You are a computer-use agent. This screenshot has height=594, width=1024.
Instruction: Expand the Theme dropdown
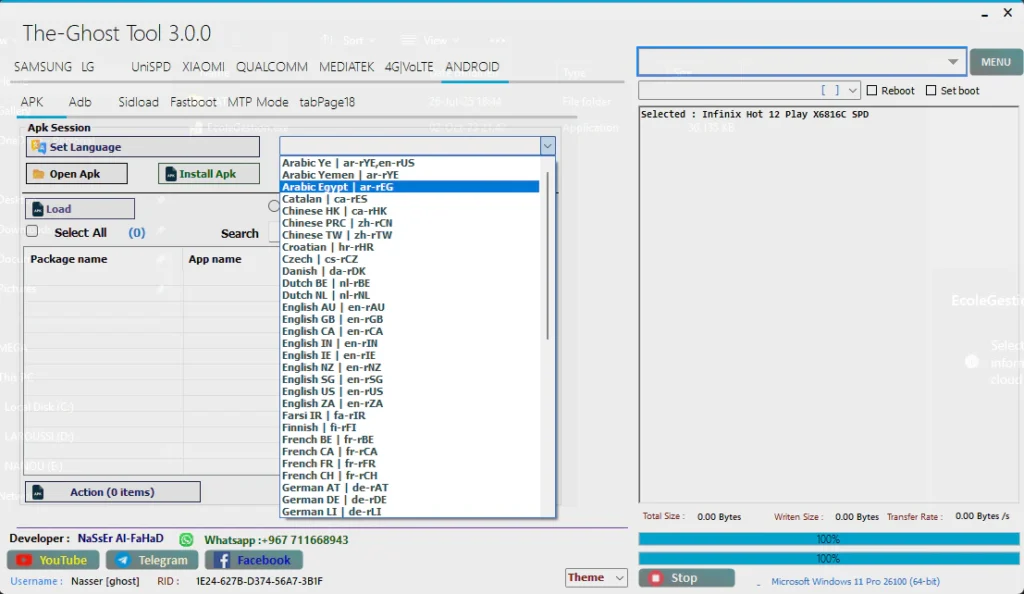click(619, 578)
